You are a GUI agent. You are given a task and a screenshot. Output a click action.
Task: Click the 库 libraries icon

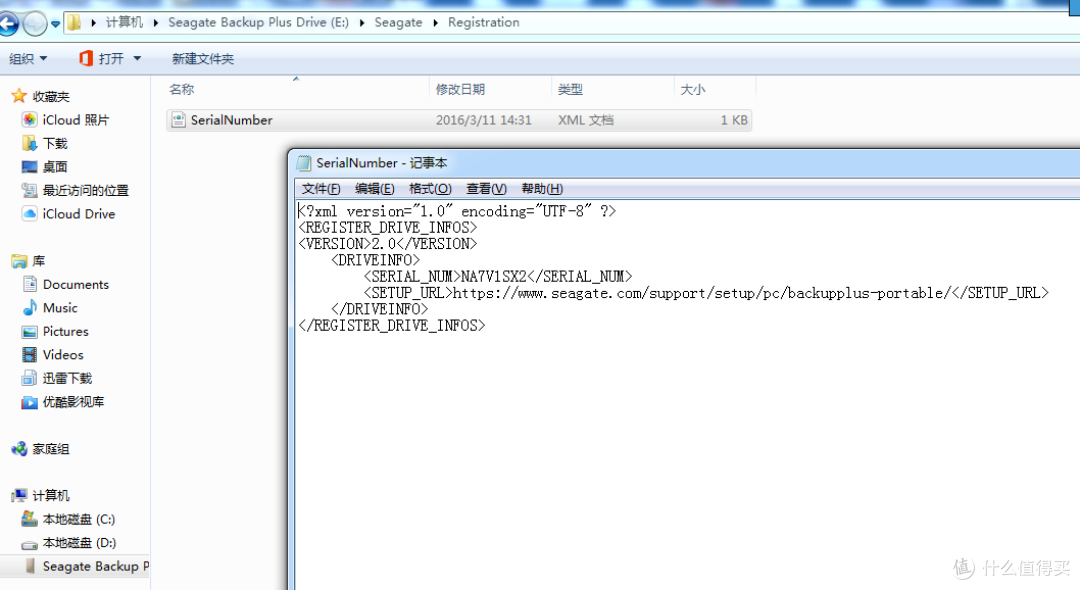(x=19, y=261)
